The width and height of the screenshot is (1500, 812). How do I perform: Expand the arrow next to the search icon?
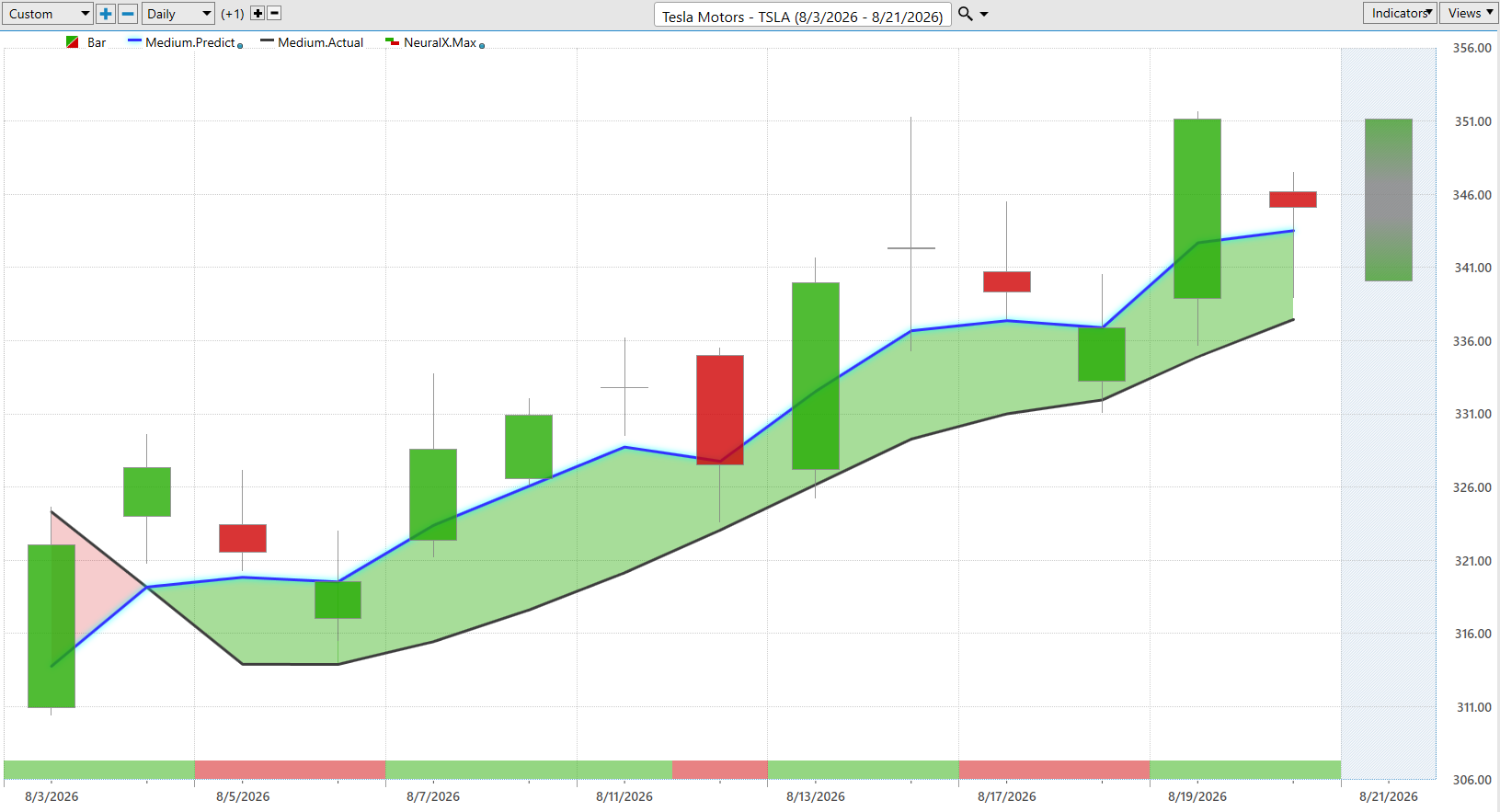[x=984, y=14]
